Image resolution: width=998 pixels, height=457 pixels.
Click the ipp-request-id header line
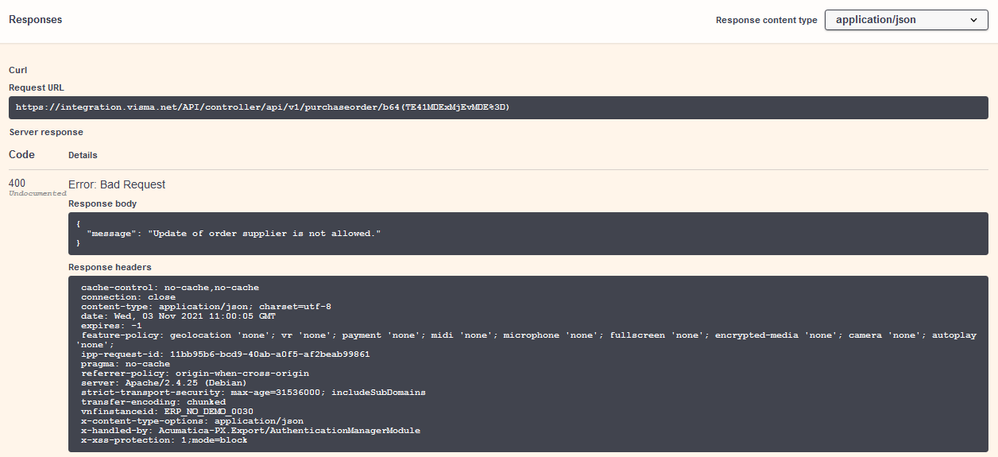click(x=225, y=354)
